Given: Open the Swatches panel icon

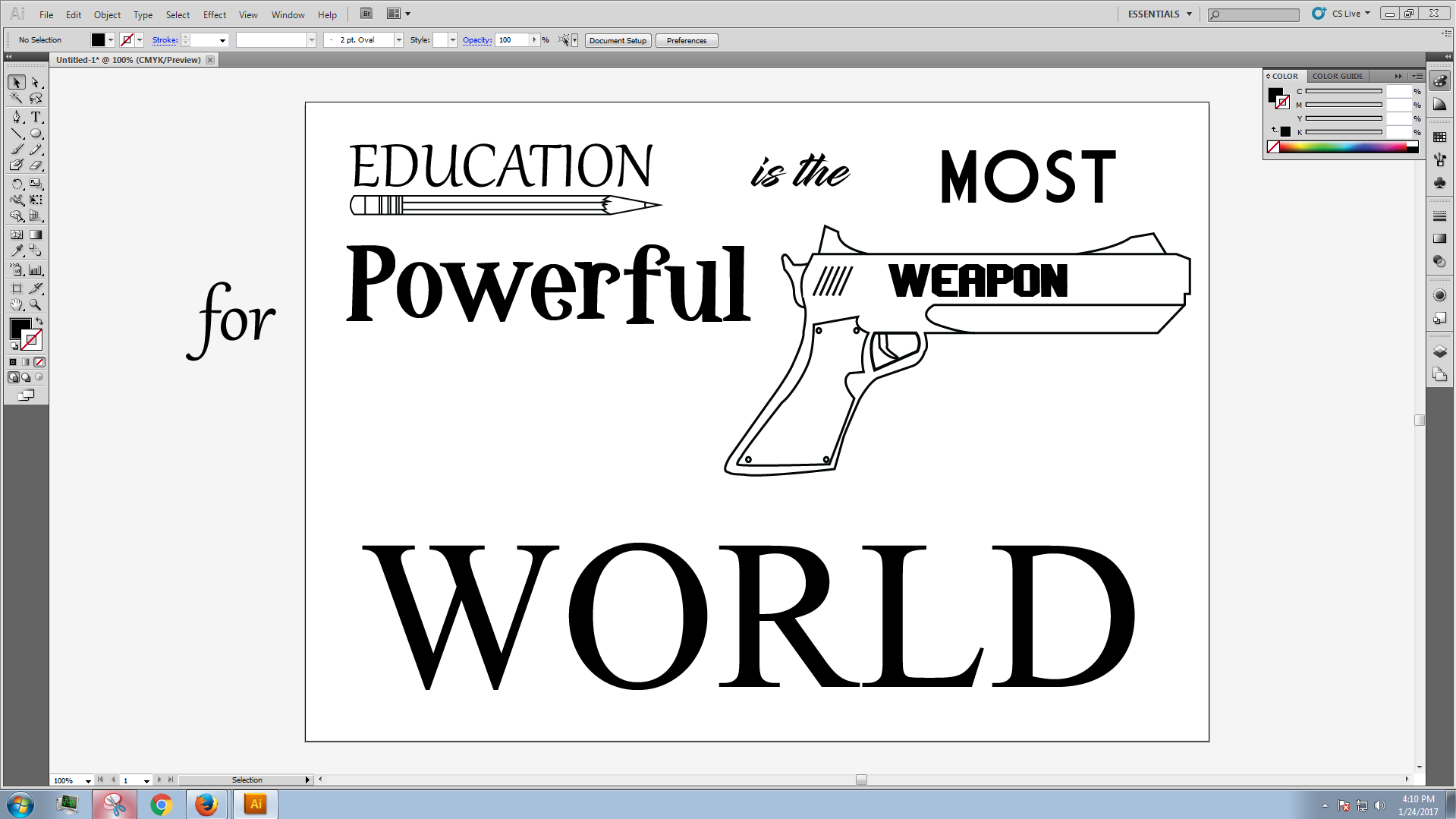Looking at the screenshot, I should pos(1439,137).
